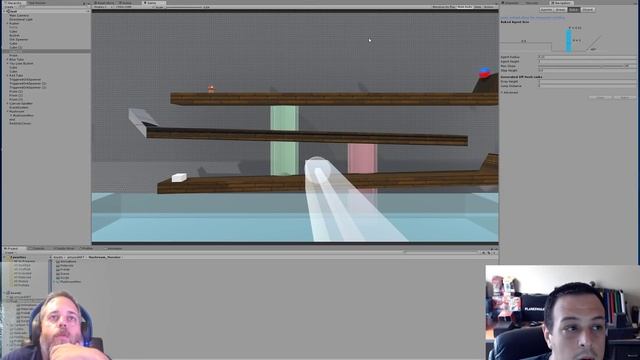This screenshot has height=360, width=640.
Task: Expand the Blue Tube object arrow
Action: pyautogui.click(x=7, y=59)
